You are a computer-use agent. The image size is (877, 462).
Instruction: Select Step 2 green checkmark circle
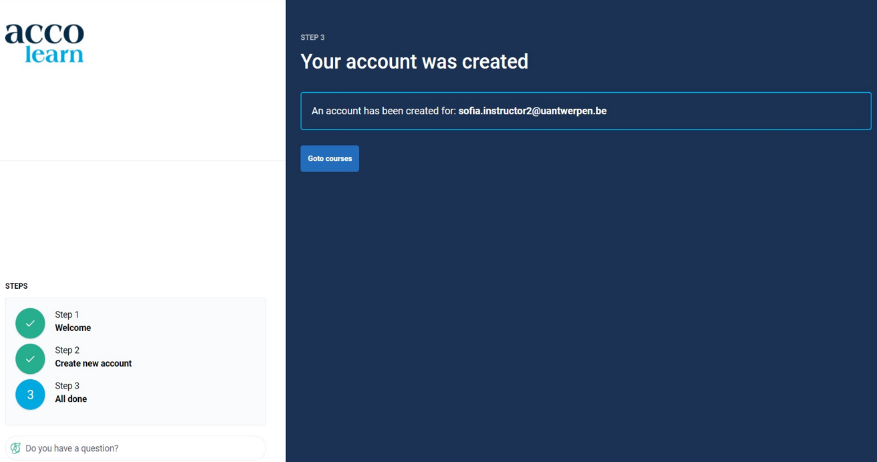(30, 359)
